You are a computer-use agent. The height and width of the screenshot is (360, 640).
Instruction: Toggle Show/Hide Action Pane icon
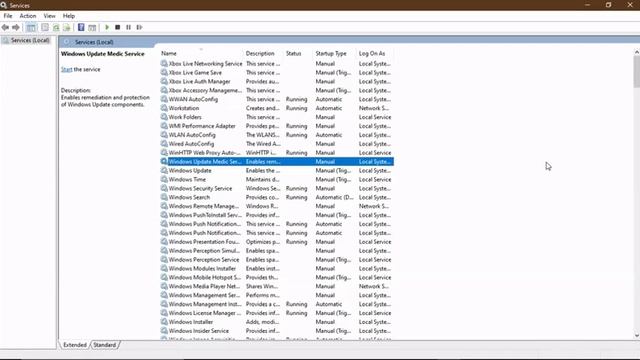pos(92,27)
